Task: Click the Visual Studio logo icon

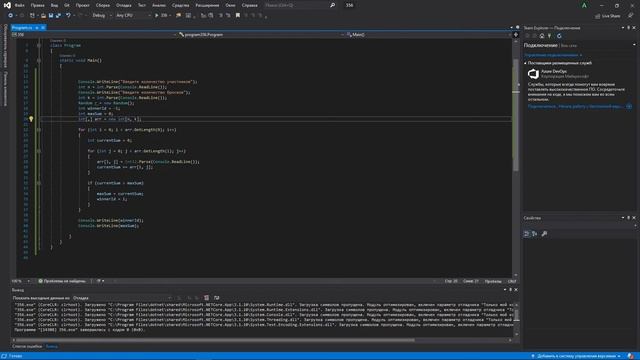Action: tap(7, 5)
